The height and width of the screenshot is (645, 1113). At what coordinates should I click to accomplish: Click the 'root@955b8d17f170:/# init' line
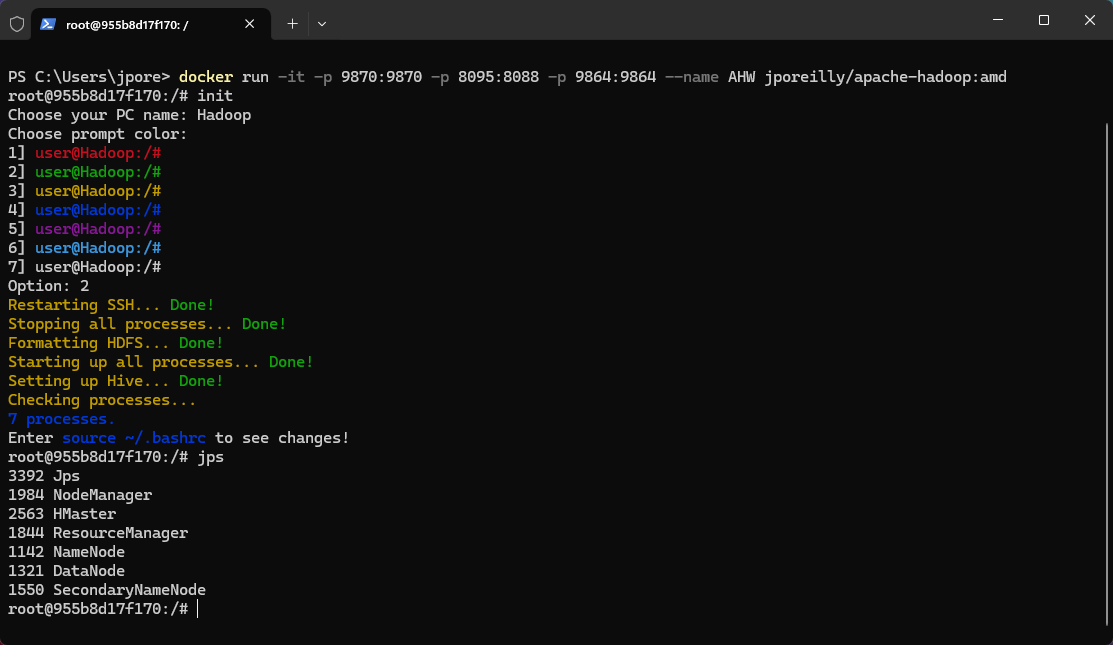click(x=121, y=96)
